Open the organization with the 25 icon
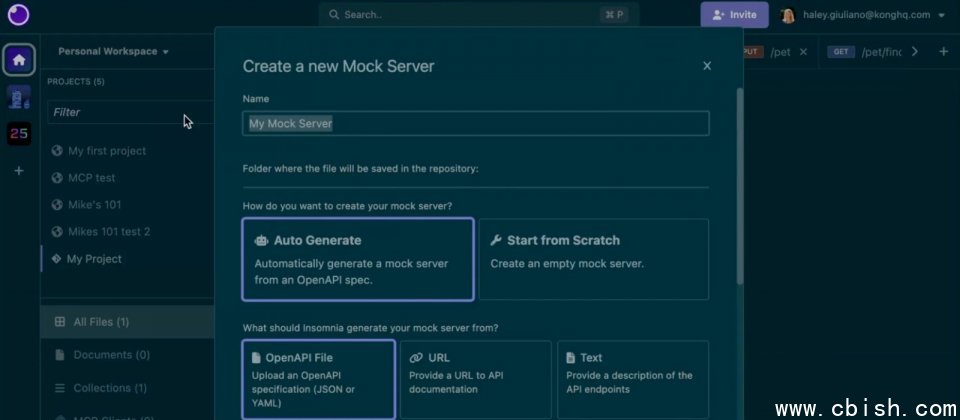 19,133
